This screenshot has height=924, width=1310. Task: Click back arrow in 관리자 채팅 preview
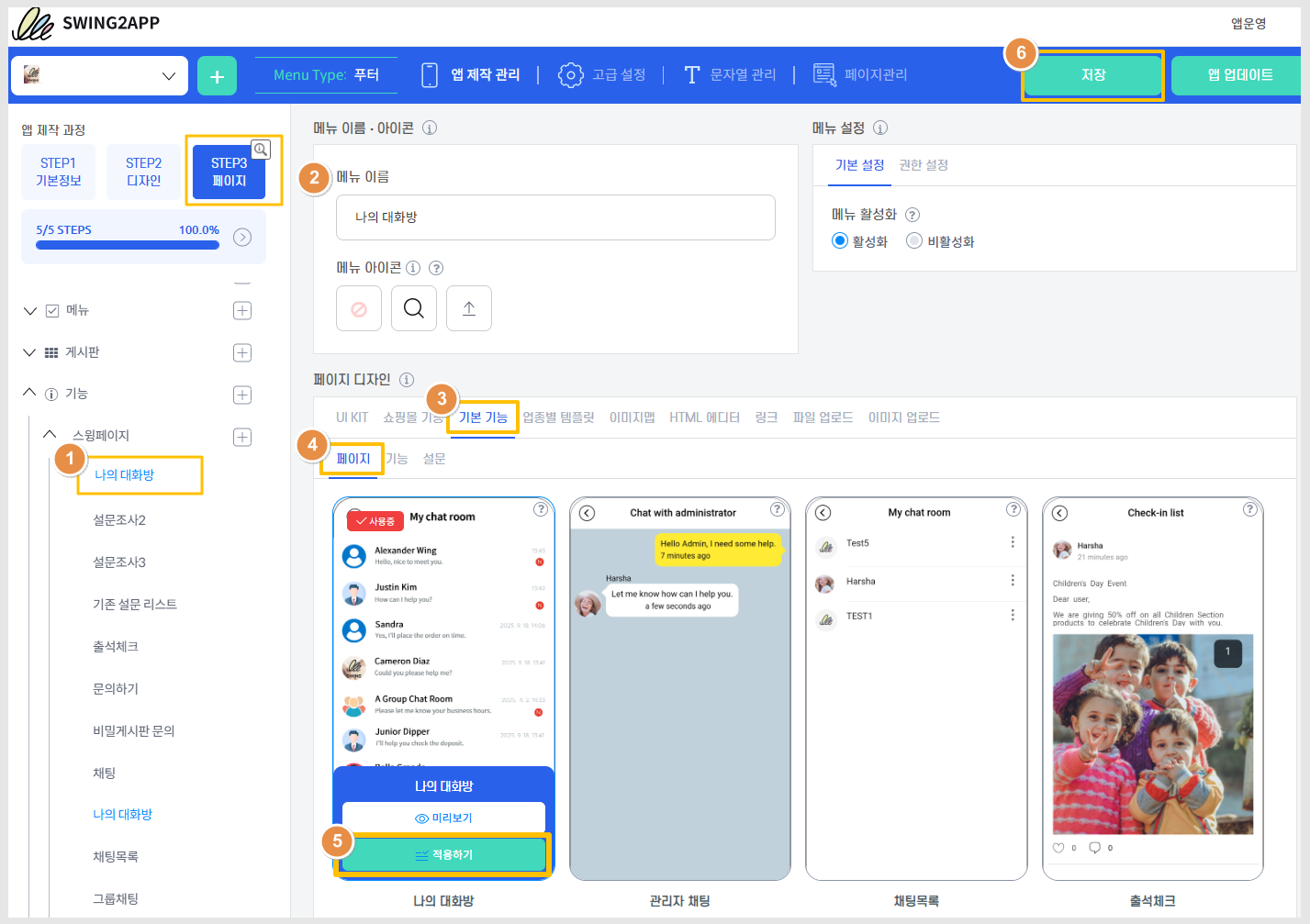pos(588,513)
